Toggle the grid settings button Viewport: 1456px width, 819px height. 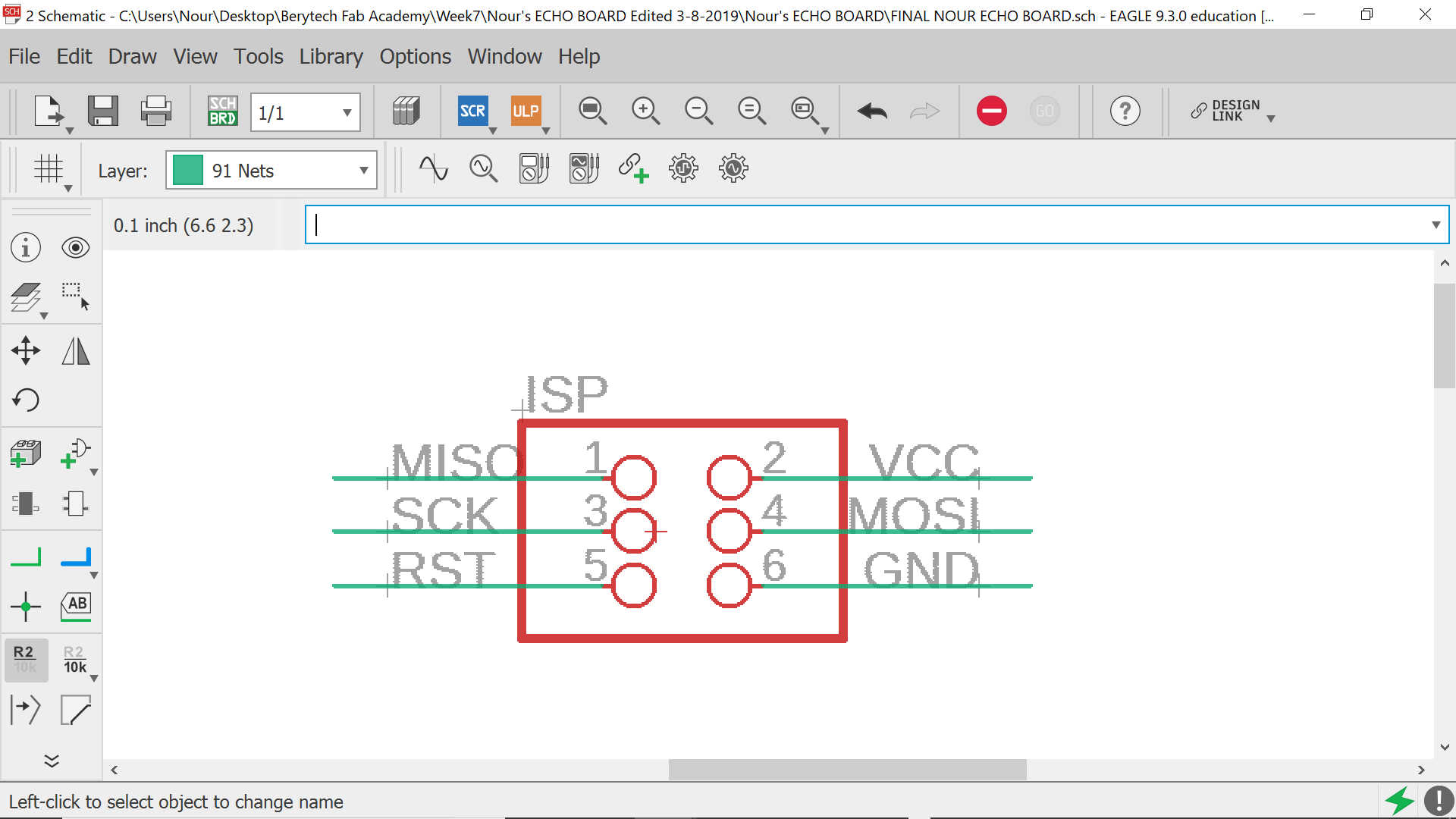[x=49, y=169]
